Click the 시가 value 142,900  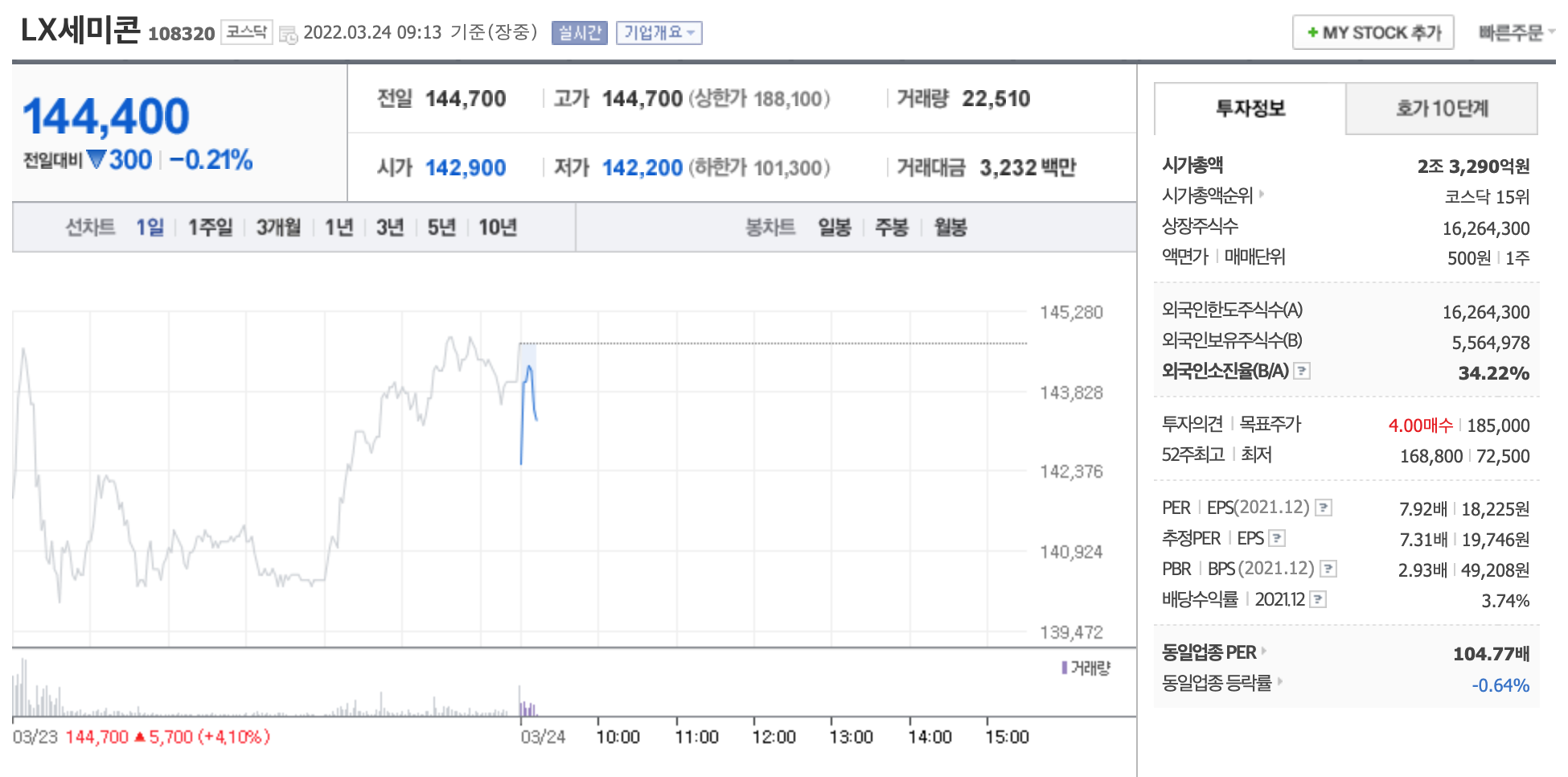coord(466,168)
